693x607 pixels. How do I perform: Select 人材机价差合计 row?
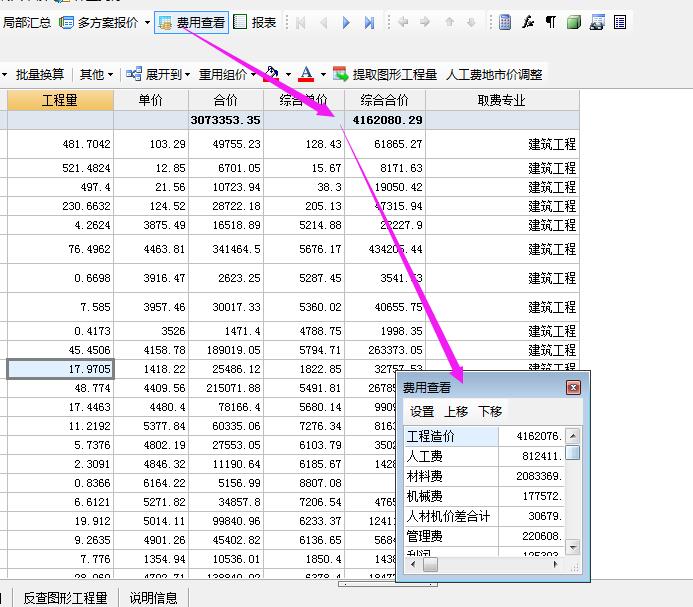pos(484,516)
